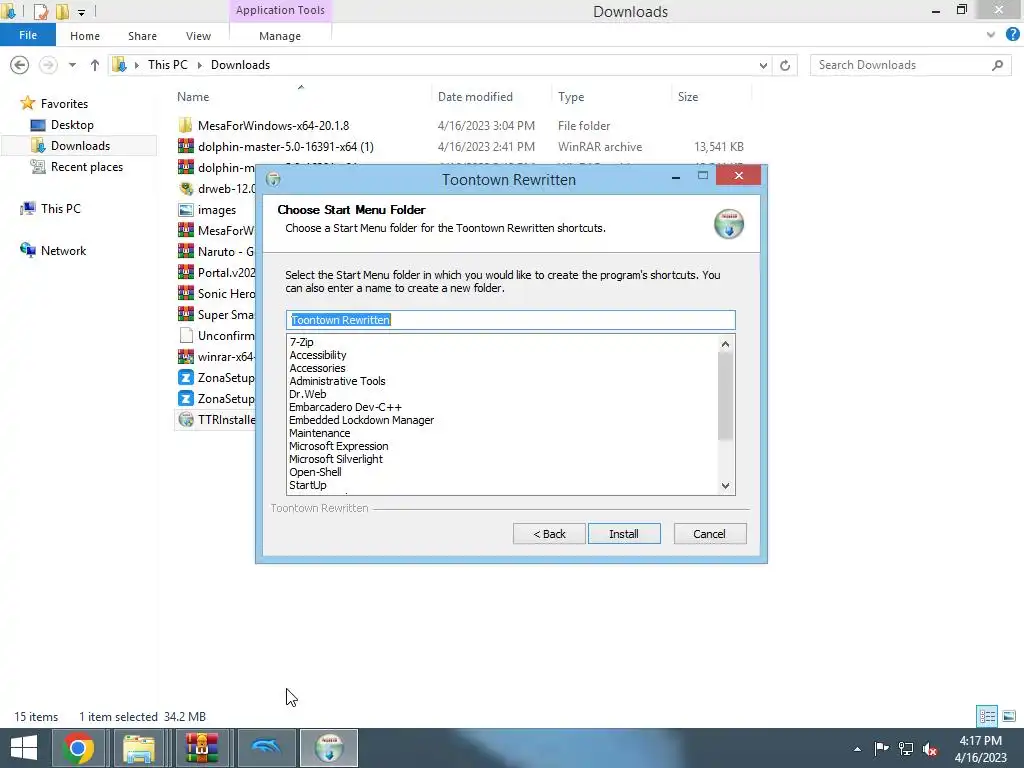The height and width of the screenshot is (768, 1024).
Task: Select Accessibility in the folder list
Action: (x=318, y=355)
